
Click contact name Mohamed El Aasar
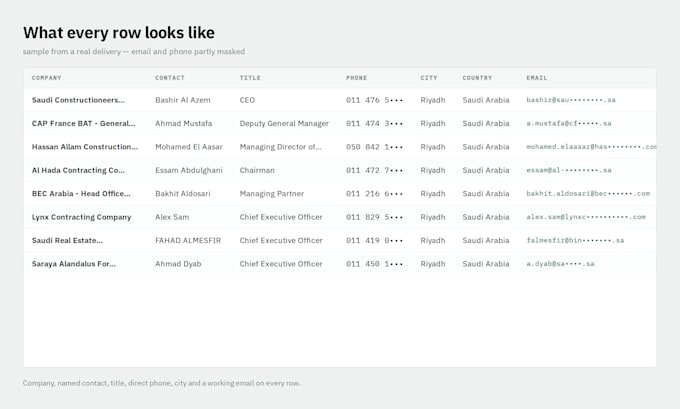click(189, 147)
